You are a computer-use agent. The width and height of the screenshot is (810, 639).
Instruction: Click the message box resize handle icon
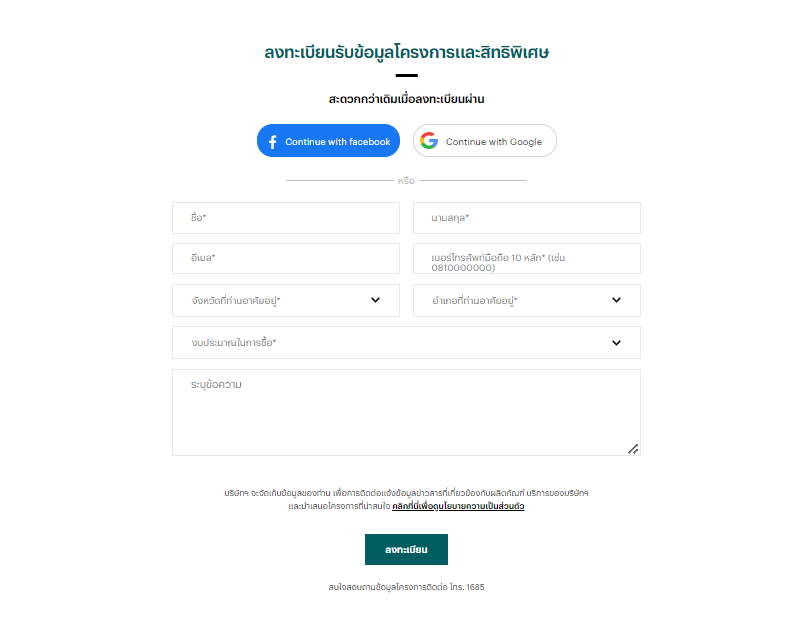(x=633, y=449)
